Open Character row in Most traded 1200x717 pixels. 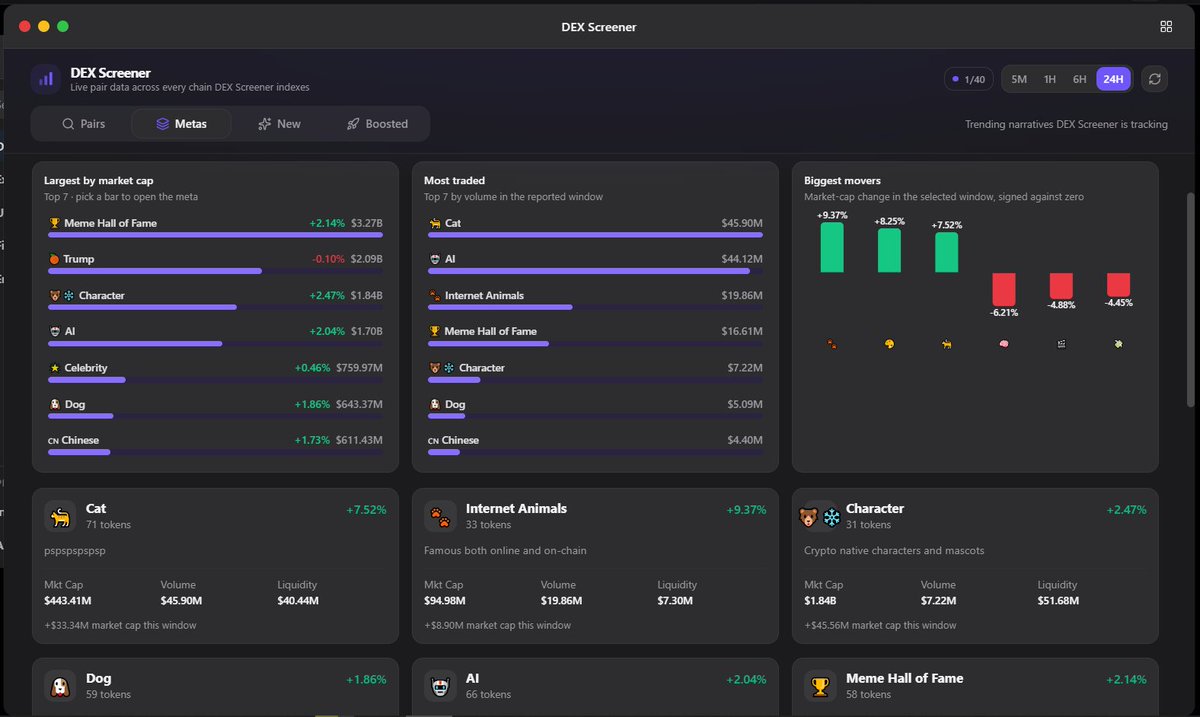[x=595, y=372]
